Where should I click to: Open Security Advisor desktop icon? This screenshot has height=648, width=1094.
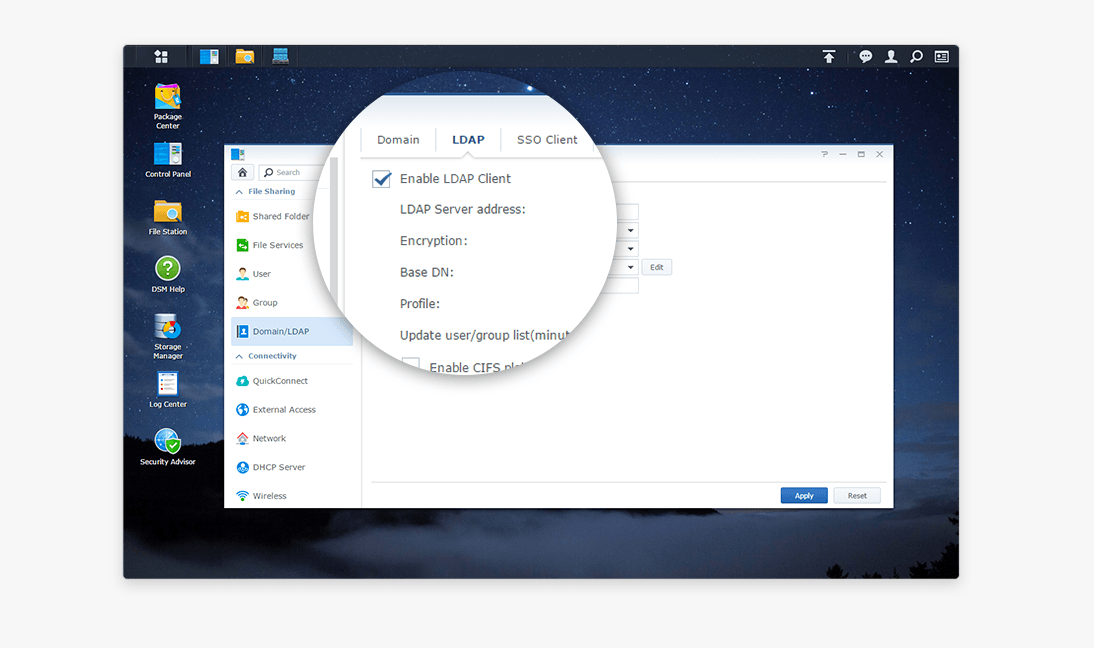pos(167,447)
